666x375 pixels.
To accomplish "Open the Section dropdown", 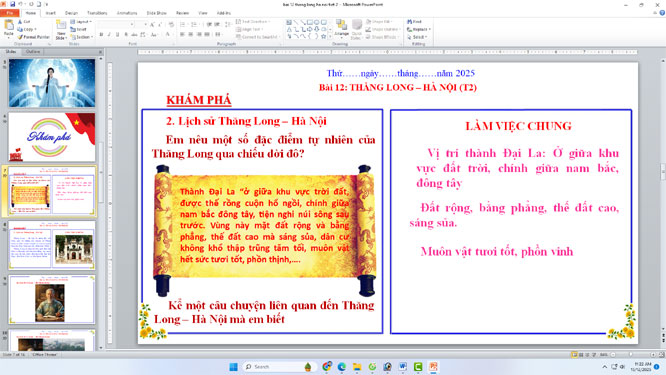I will [x=82, y=37].
